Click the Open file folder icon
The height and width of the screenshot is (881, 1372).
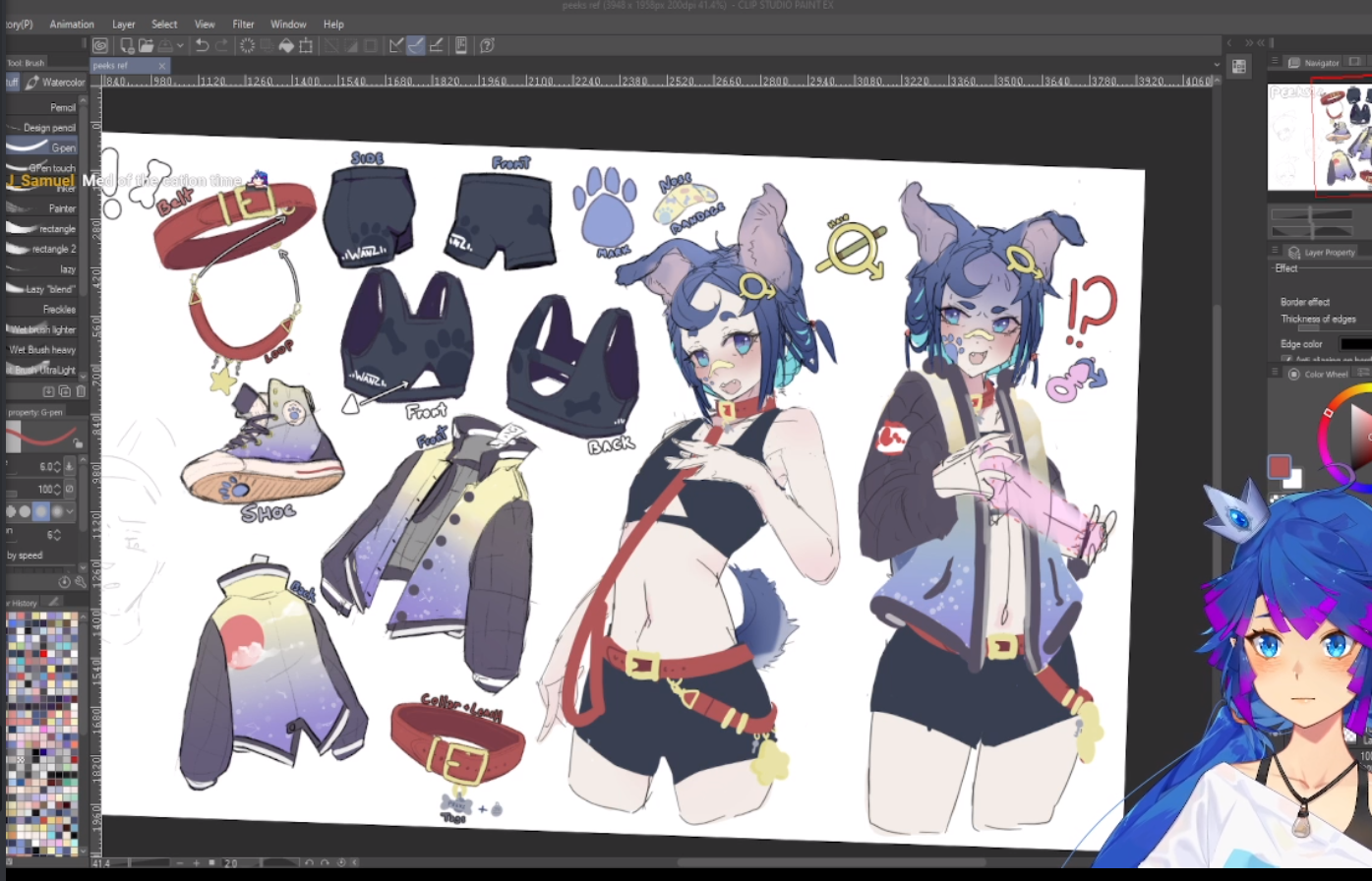click(146, 45)
